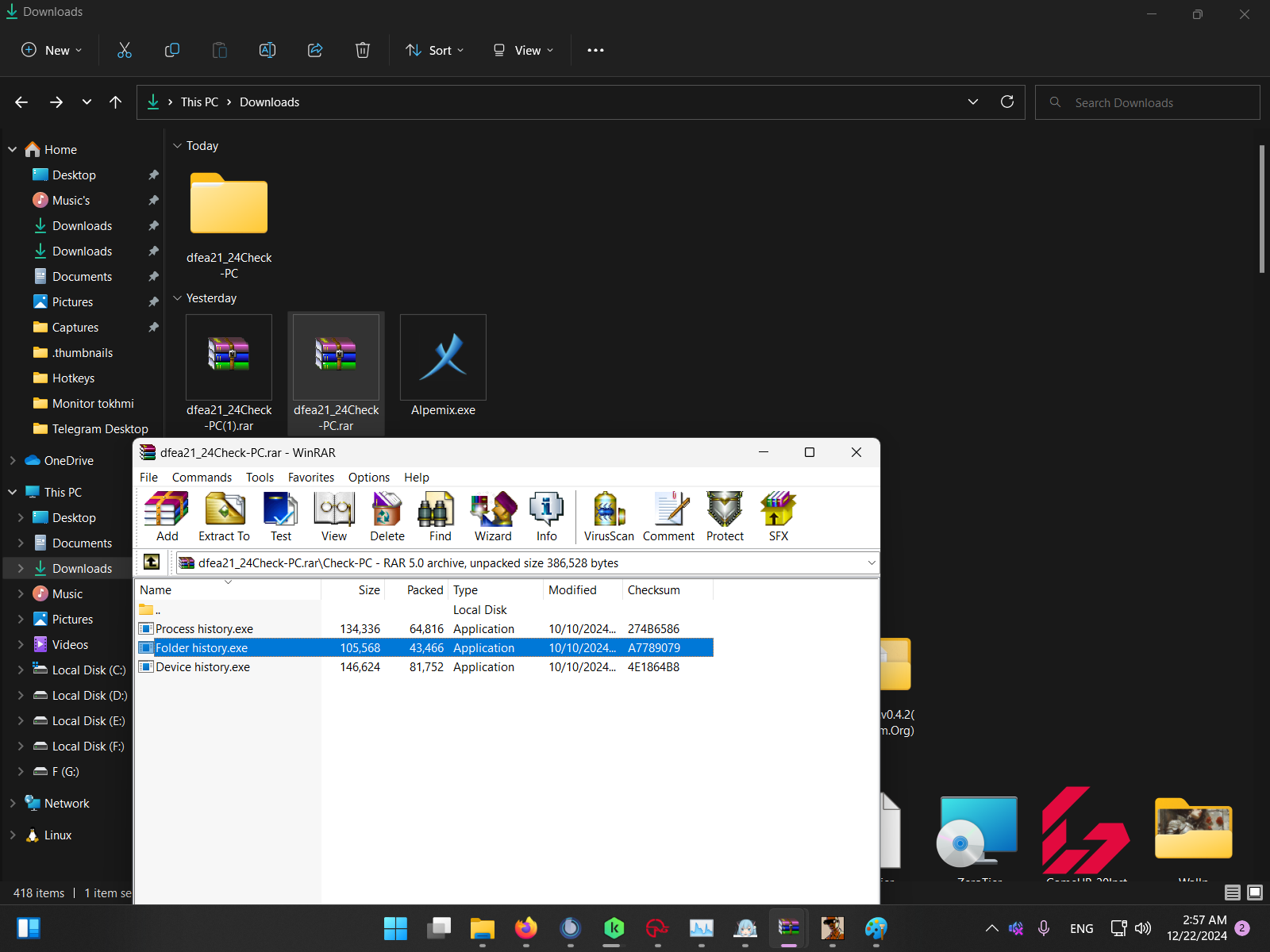
Task: Open the New item dropdown
Action: click(x=52, y=50)
